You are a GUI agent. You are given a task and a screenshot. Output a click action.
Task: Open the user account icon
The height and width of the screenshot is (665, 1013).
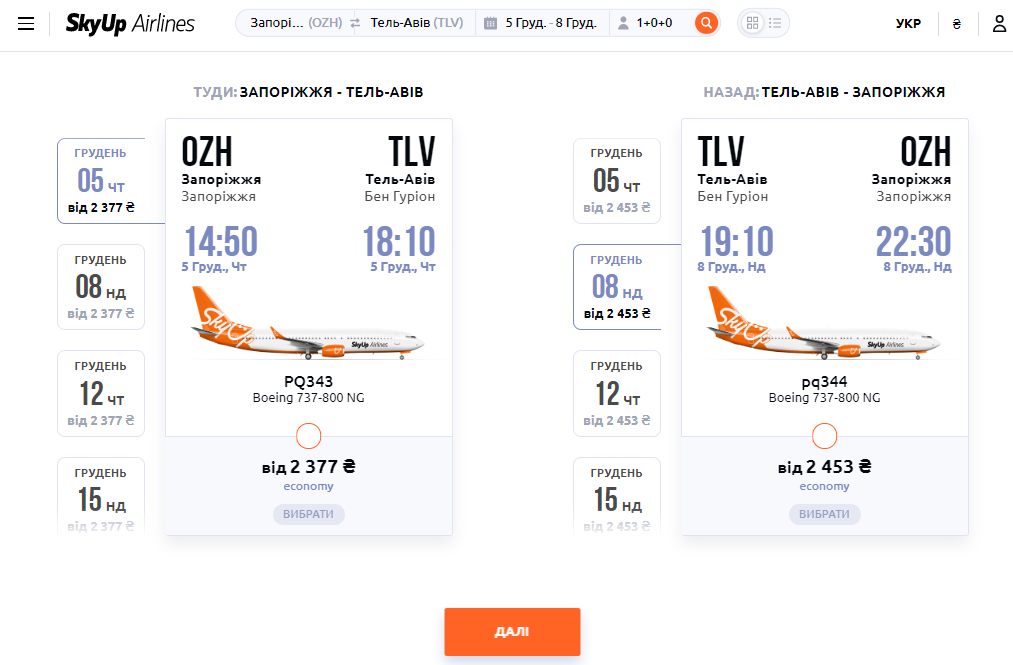(999, 24)
